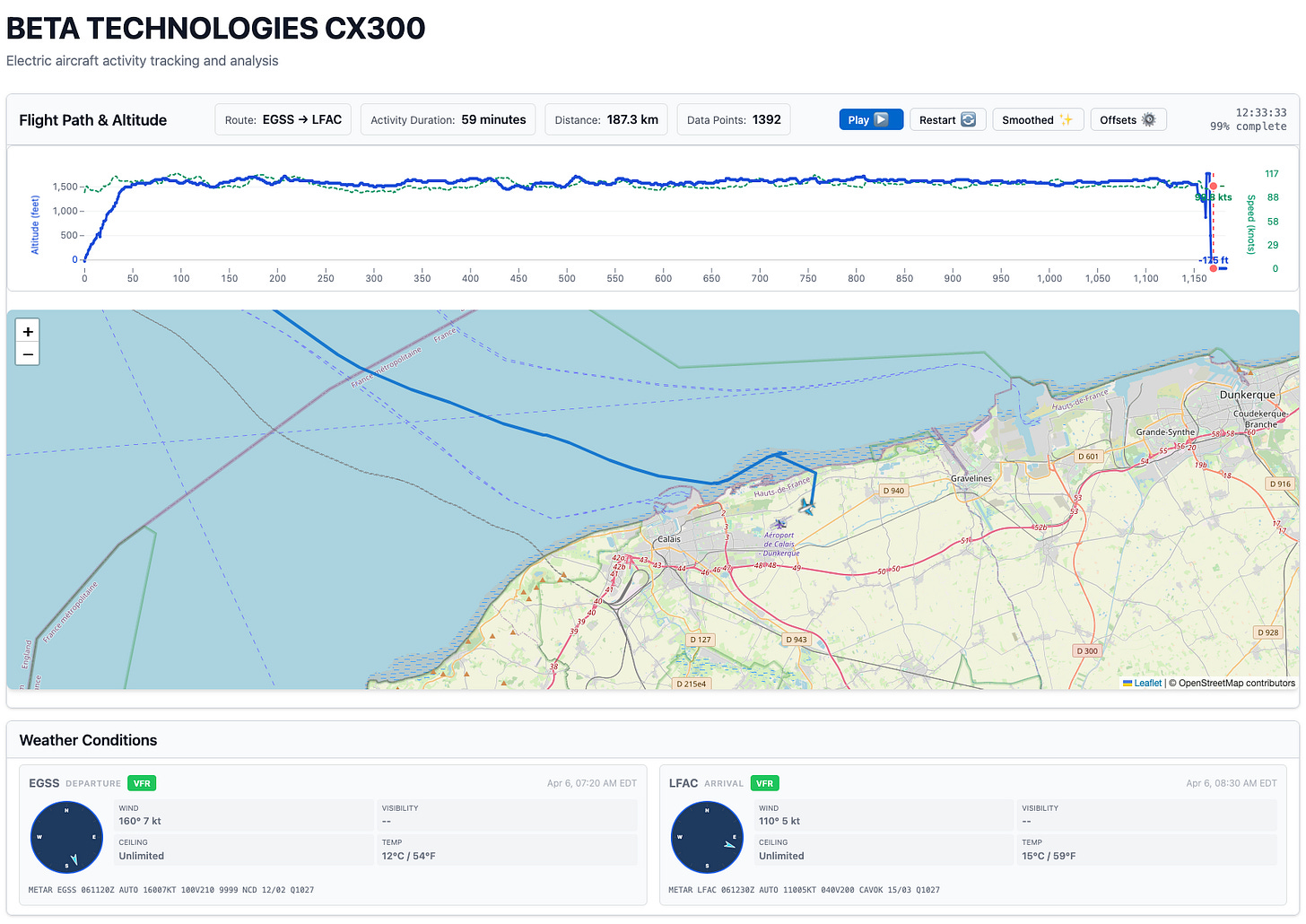Click the 99% complete text
The width and height of the screenshot is (1306, 924).
pos(1248,126)
